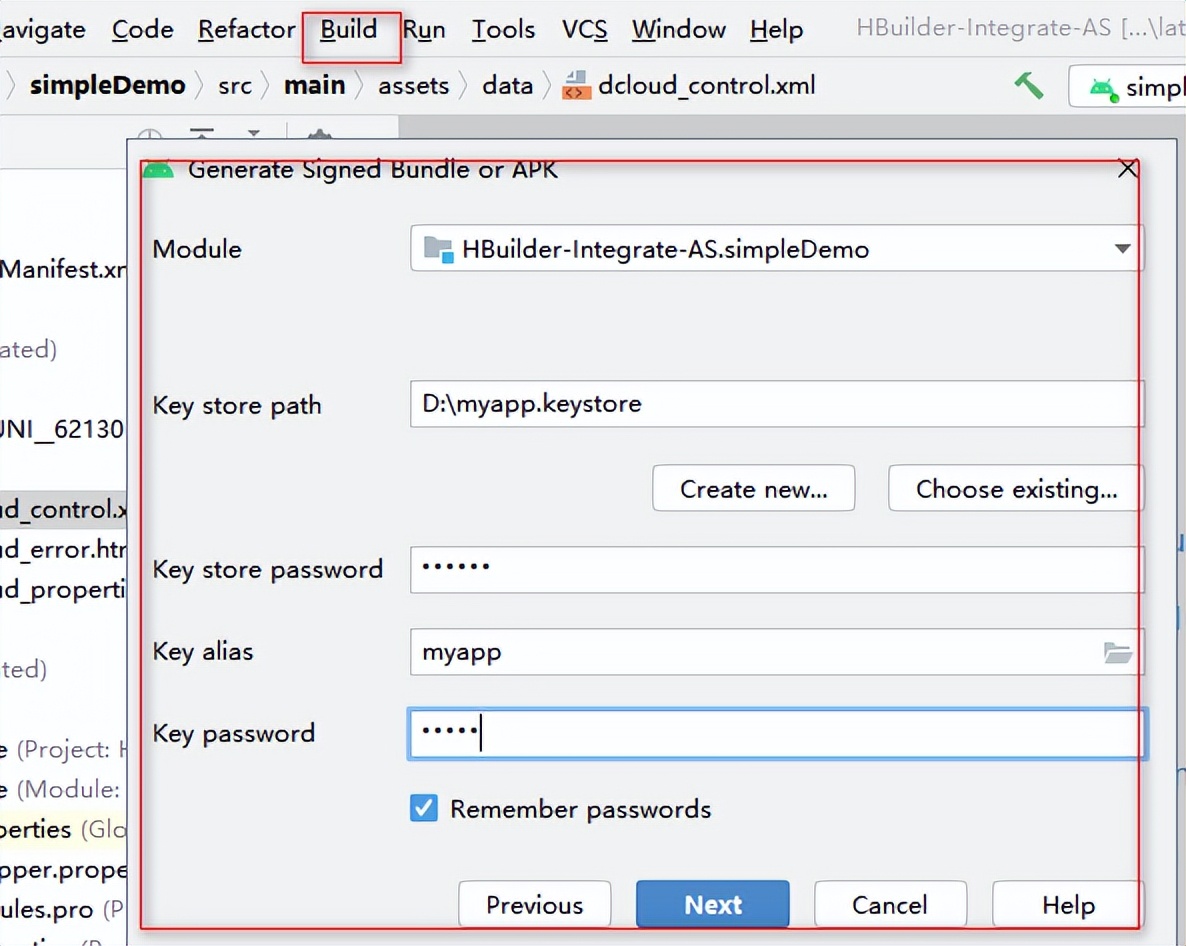1186x946 pixels.
Task: Close the Generate Signed Bundle dialog
Action: coord(1127,169)
